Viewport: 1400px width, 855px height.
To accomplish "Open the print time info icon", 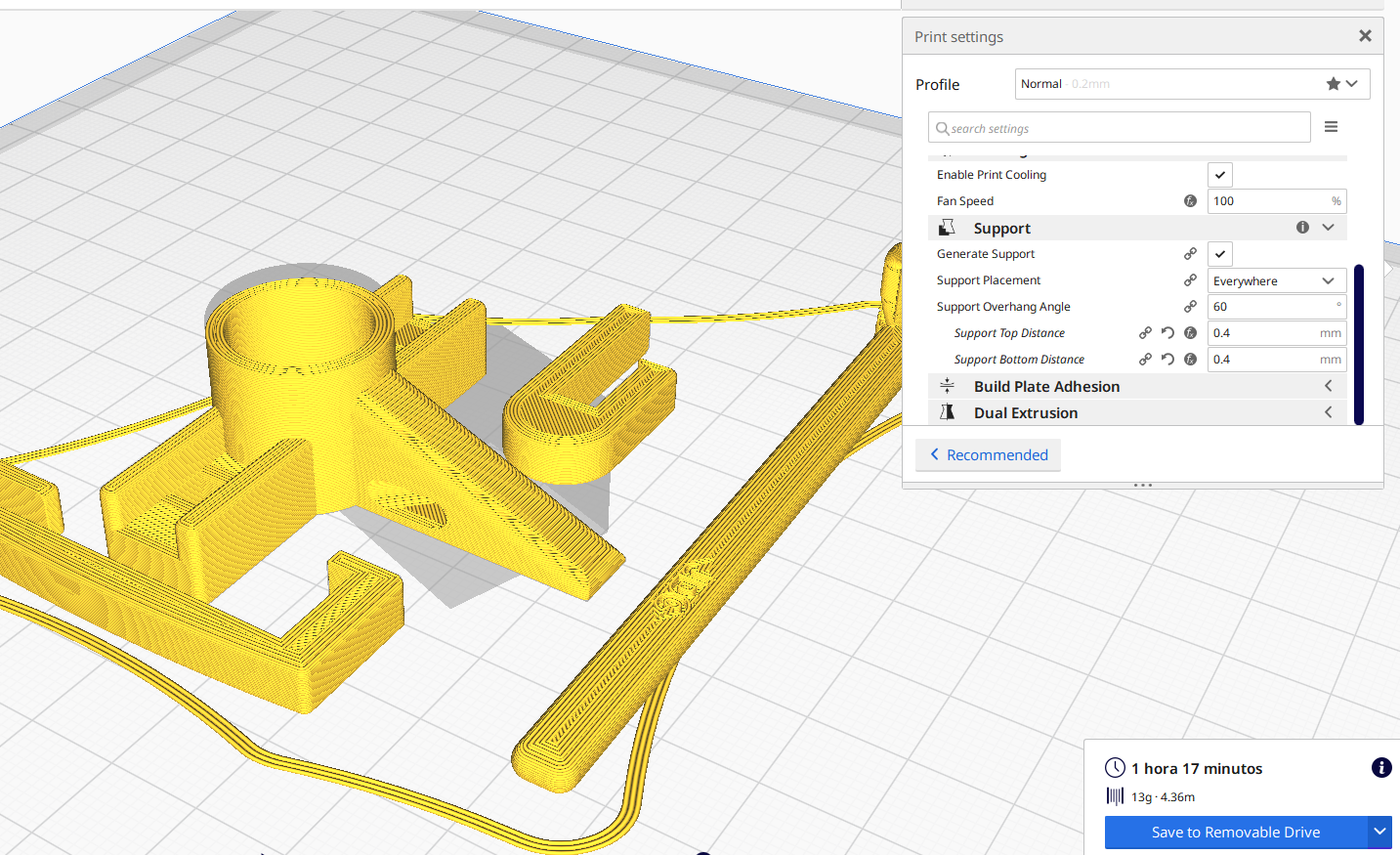I will [x=1380, y=768].
